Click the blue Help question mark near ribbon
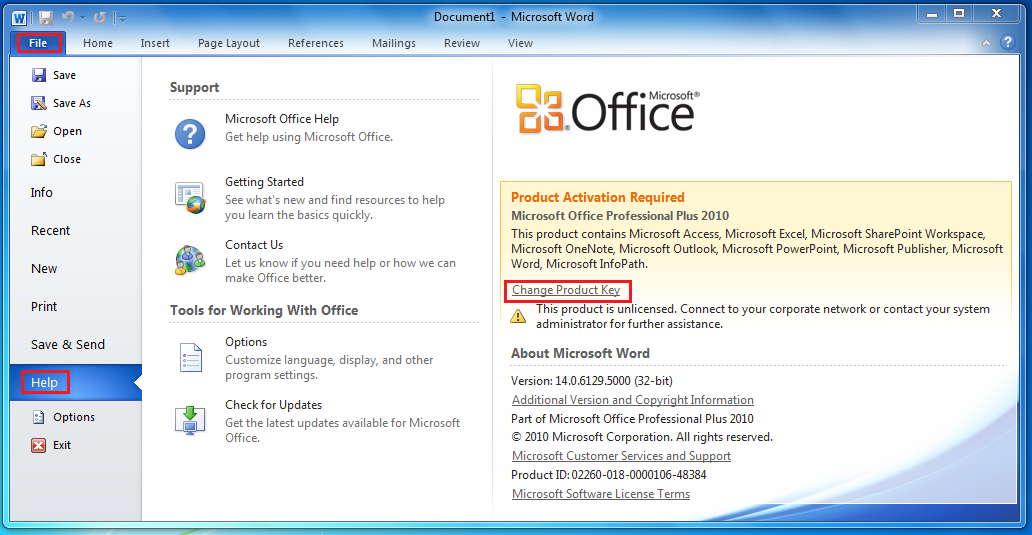This screenshot has height=535, width=1032. tap(1007, 42)
